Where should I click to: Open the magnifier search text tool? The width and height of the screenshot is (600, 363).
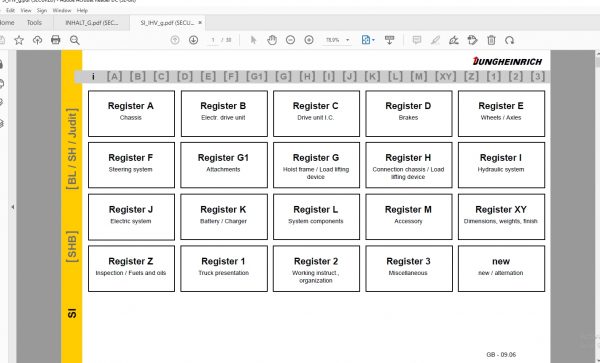click(75, 40)
